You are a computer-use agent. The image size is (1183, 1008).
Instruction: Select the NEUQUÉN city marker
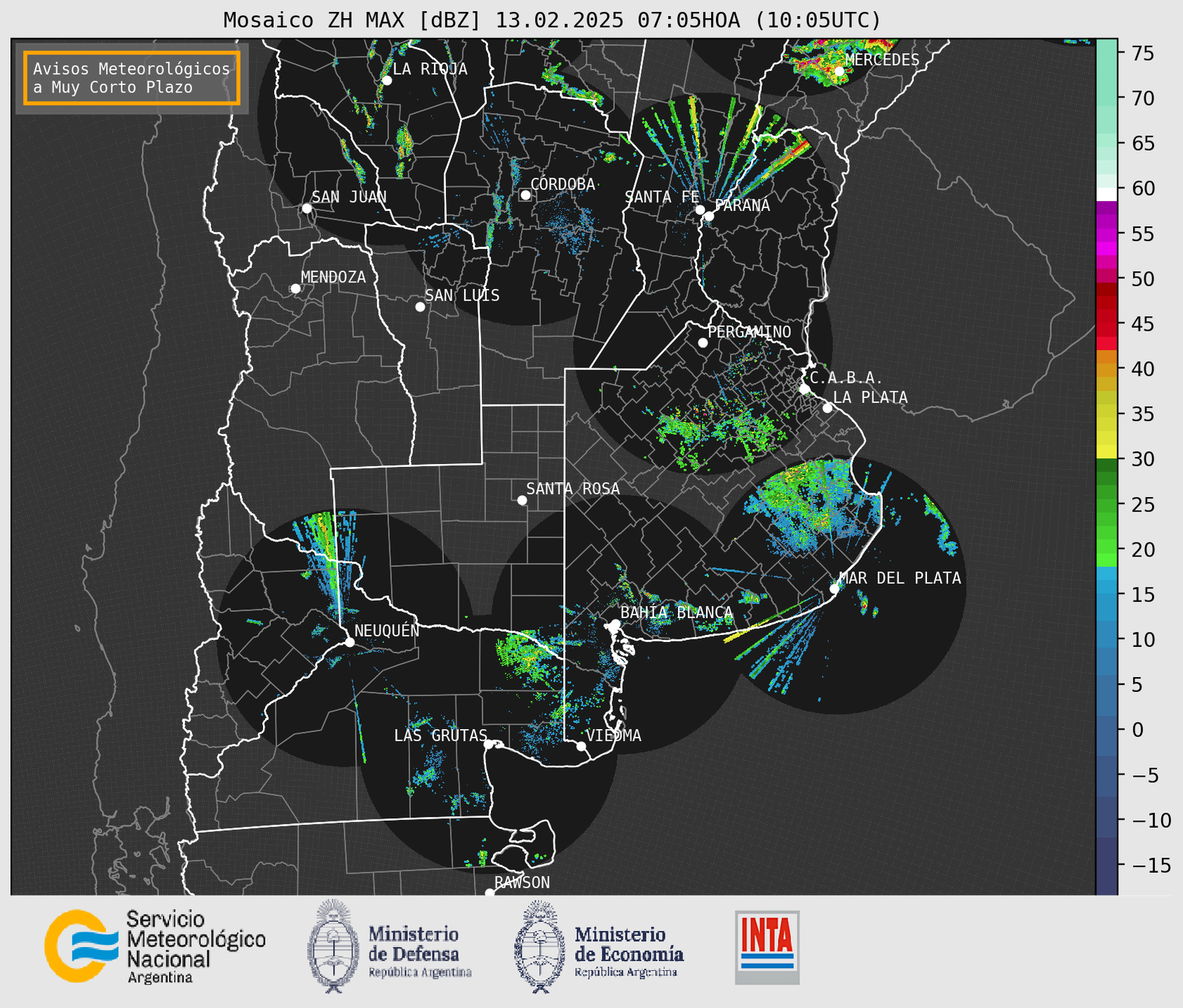(349, 642)
